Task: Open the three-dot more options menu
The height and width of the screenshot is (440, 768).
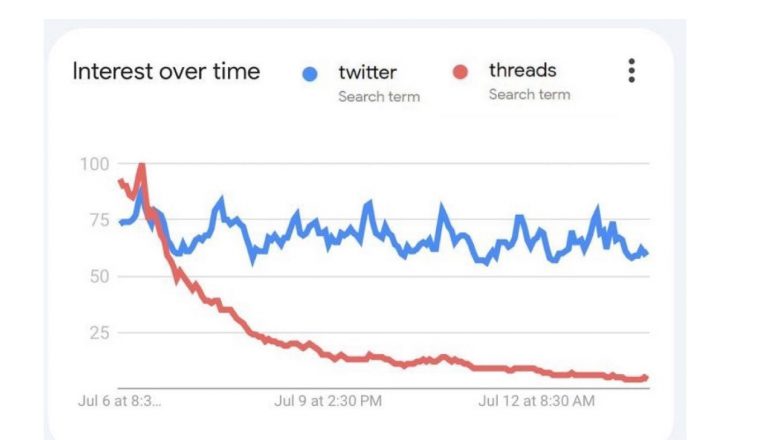Action: [x=631, y=71]
